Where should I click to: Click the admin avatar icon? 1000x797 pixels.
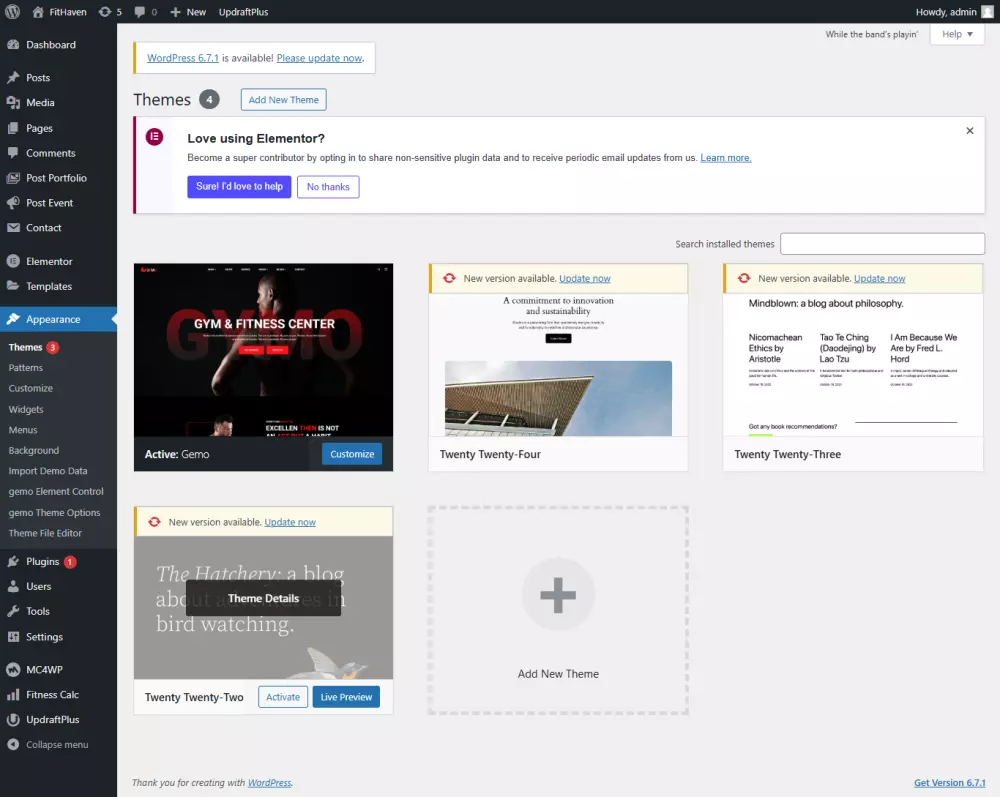[987, 11]
